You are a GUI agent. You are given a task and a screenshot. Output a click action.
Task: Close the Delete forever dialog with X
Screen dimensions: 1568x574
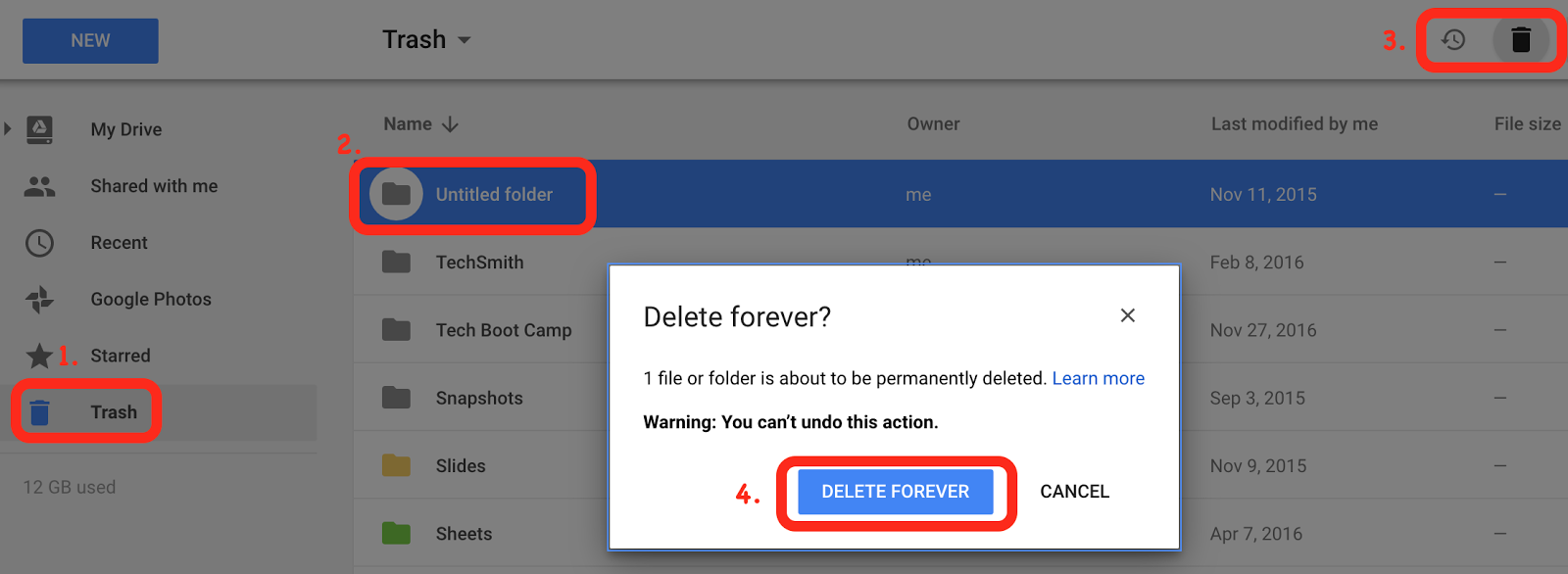coord(1128,315)
